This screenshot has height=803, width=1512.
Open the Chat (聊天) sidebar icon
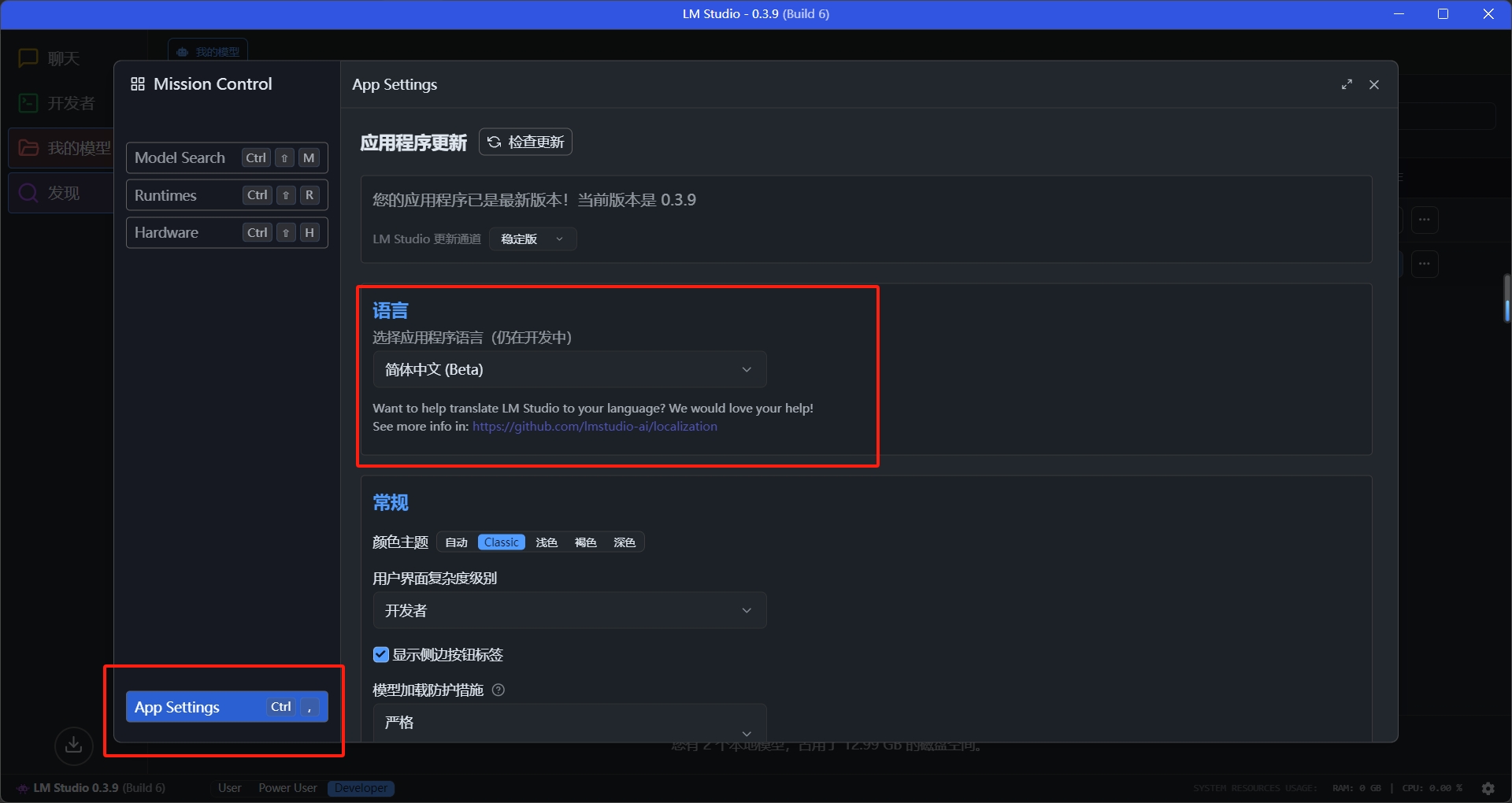pyautogui.click(x=28, y=58)
